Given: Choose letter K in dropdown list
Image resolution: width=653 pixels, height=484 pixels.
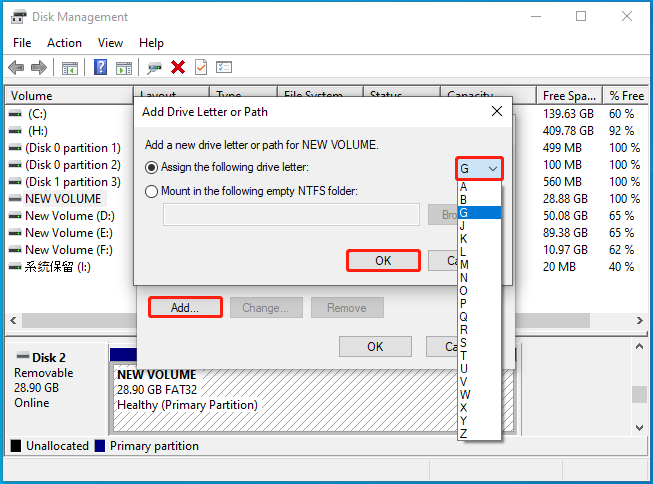Looking at the screenshot, I should [479, 239].
